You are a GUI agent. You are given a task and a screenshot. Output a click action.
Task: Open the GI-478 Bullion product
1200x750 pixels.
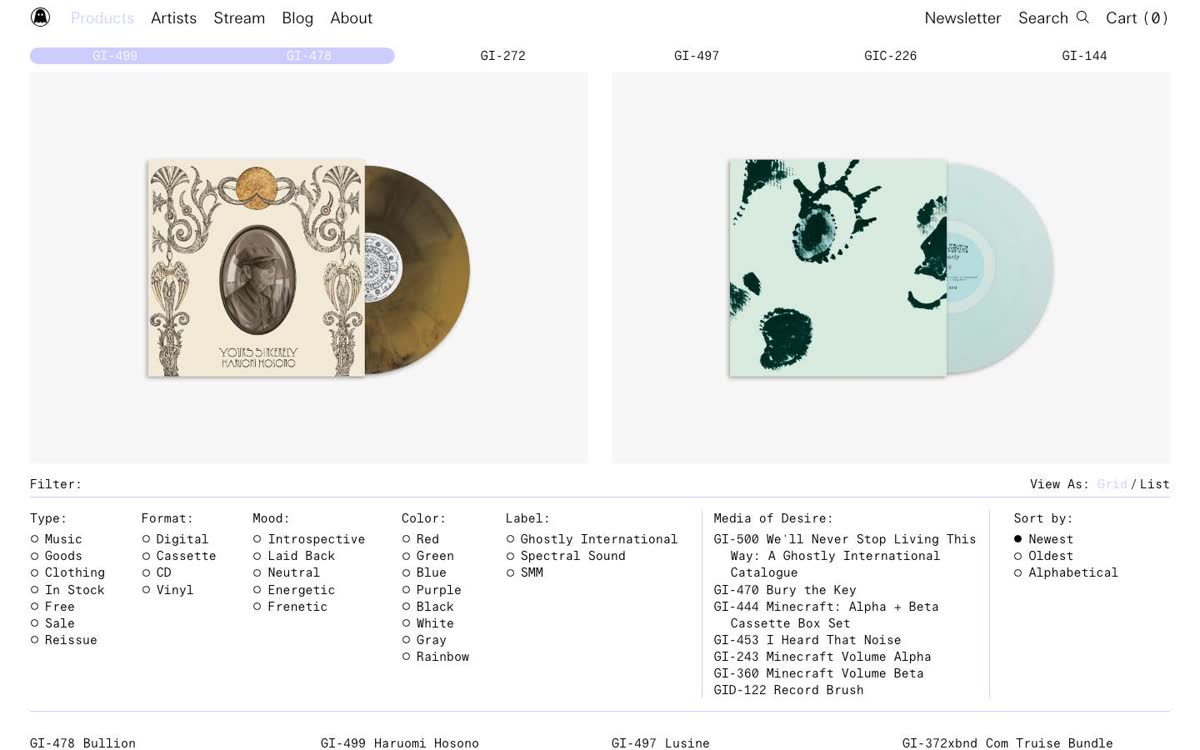coord(83,743)
